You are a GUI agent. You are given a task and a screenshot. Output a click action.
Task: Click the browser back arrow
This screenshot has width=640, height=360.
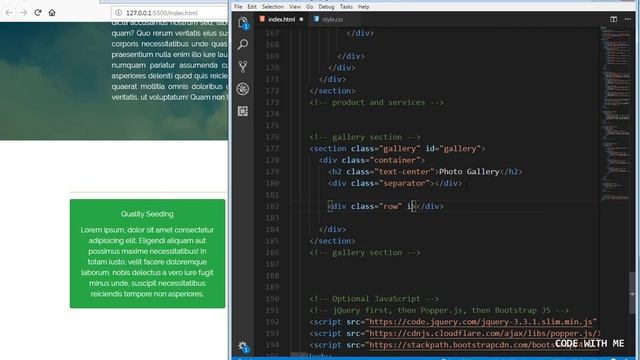[x=9, y=13]
